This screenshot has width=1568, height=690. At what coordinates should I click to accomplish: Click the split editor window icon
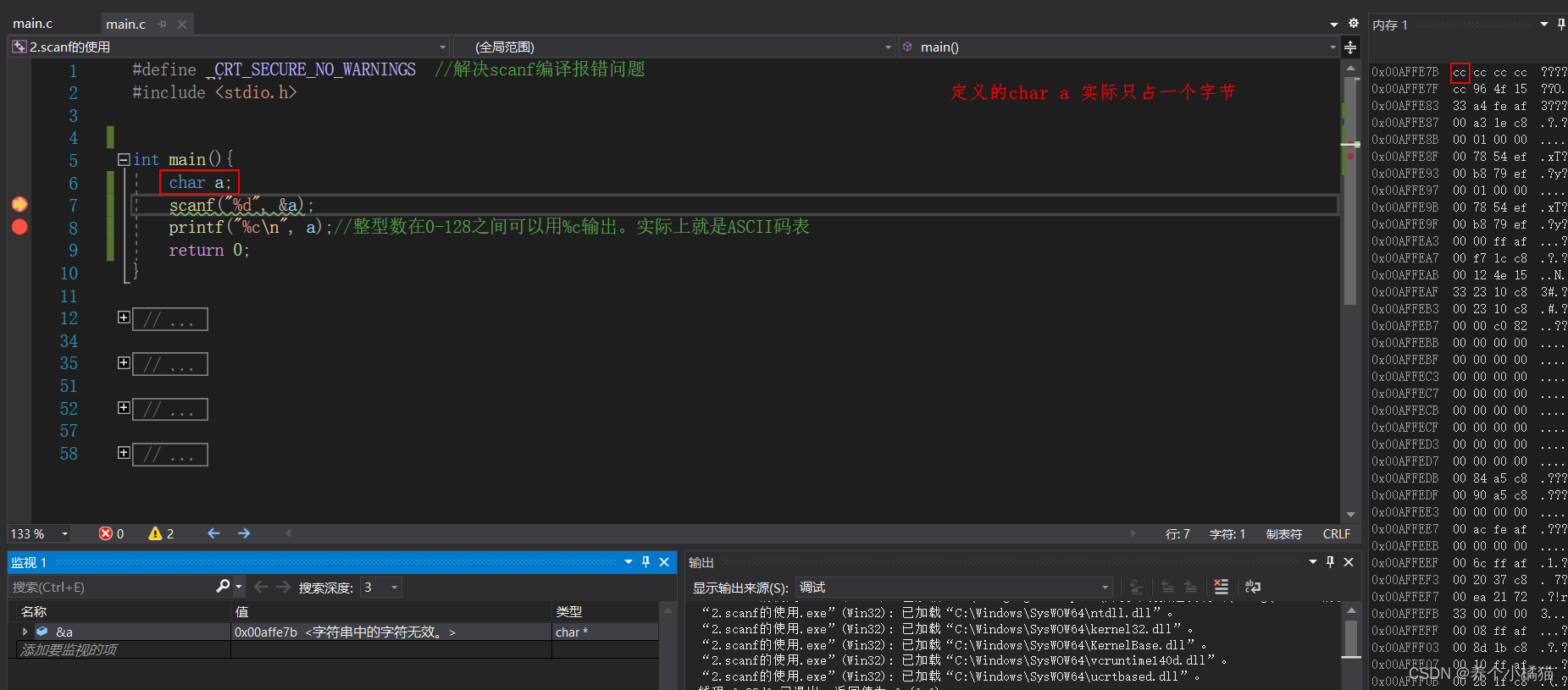[x=1350, y=47]
